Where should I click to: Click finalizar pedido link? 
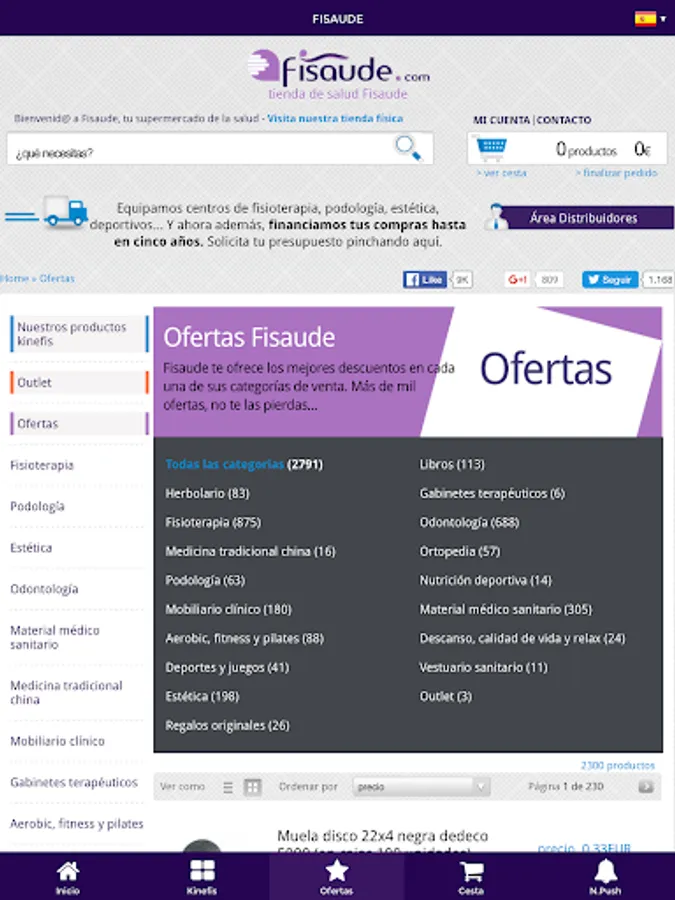[x=616, y=173]
